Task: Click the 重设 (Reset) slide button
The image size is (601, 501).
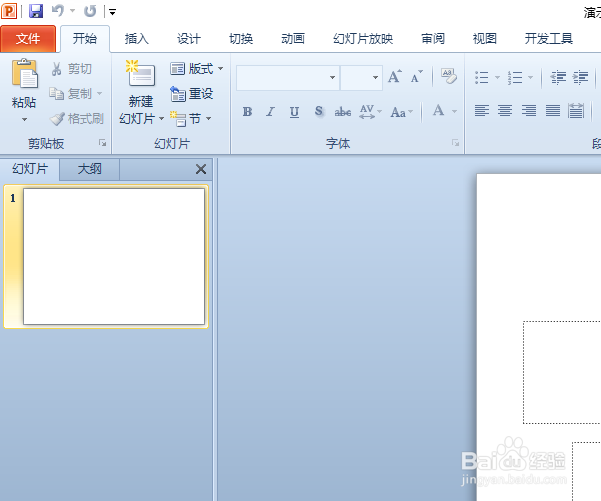Action: click(192, 94)
